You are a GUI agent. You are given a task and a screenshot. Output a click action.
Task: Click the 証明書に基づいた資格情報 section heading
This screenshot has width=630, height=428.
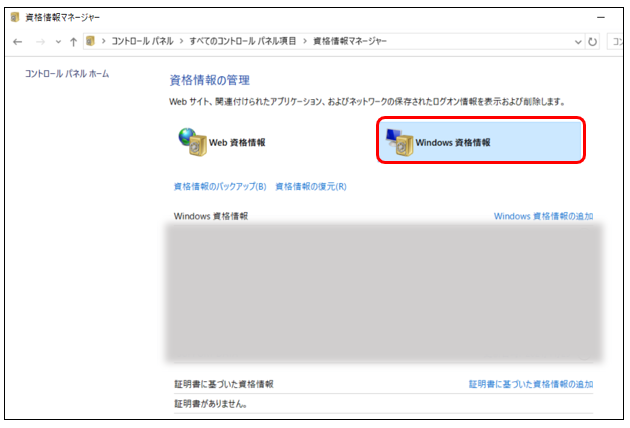[224, 384]
